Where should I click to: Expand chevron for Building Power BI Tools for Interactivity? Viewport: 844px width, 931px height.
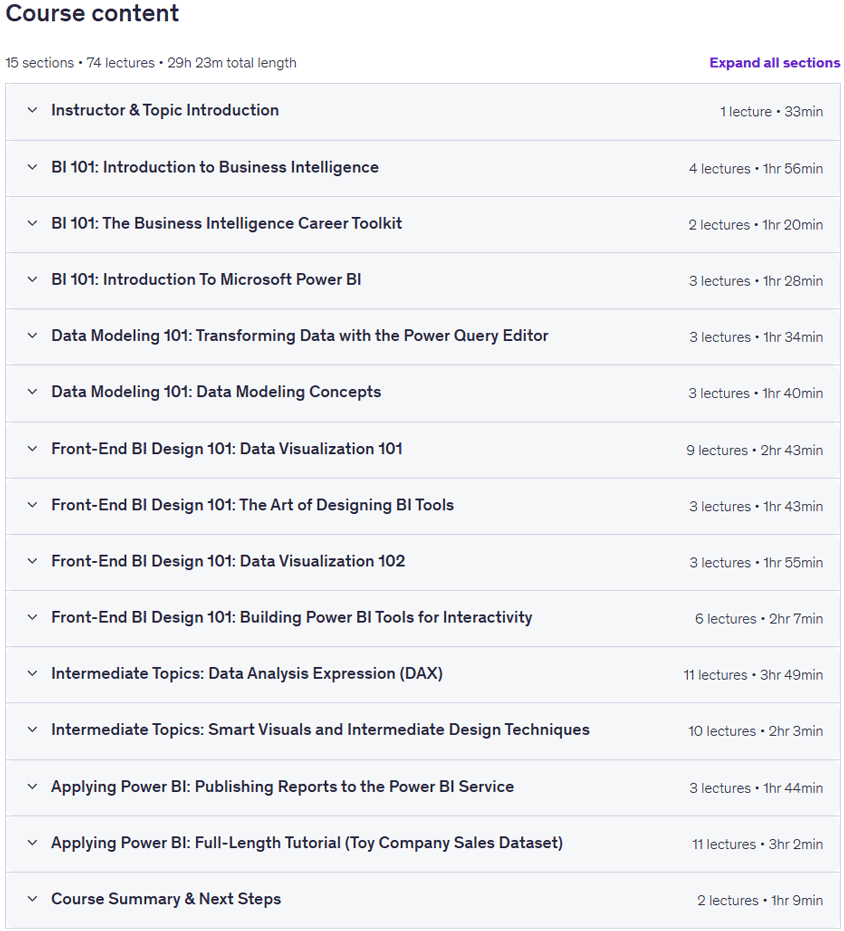point(33,617)
